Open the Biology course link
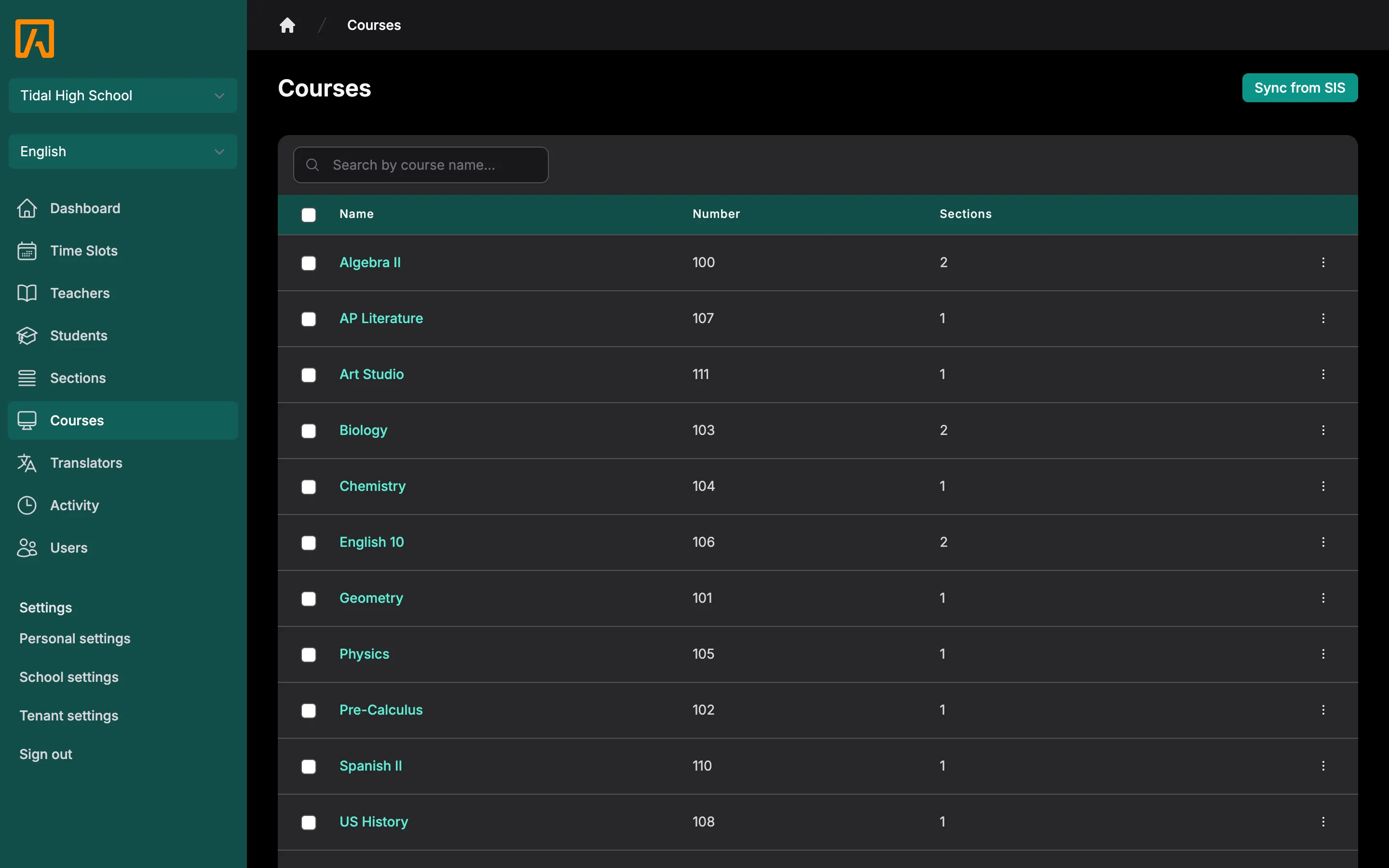 (x=363, y=430)
